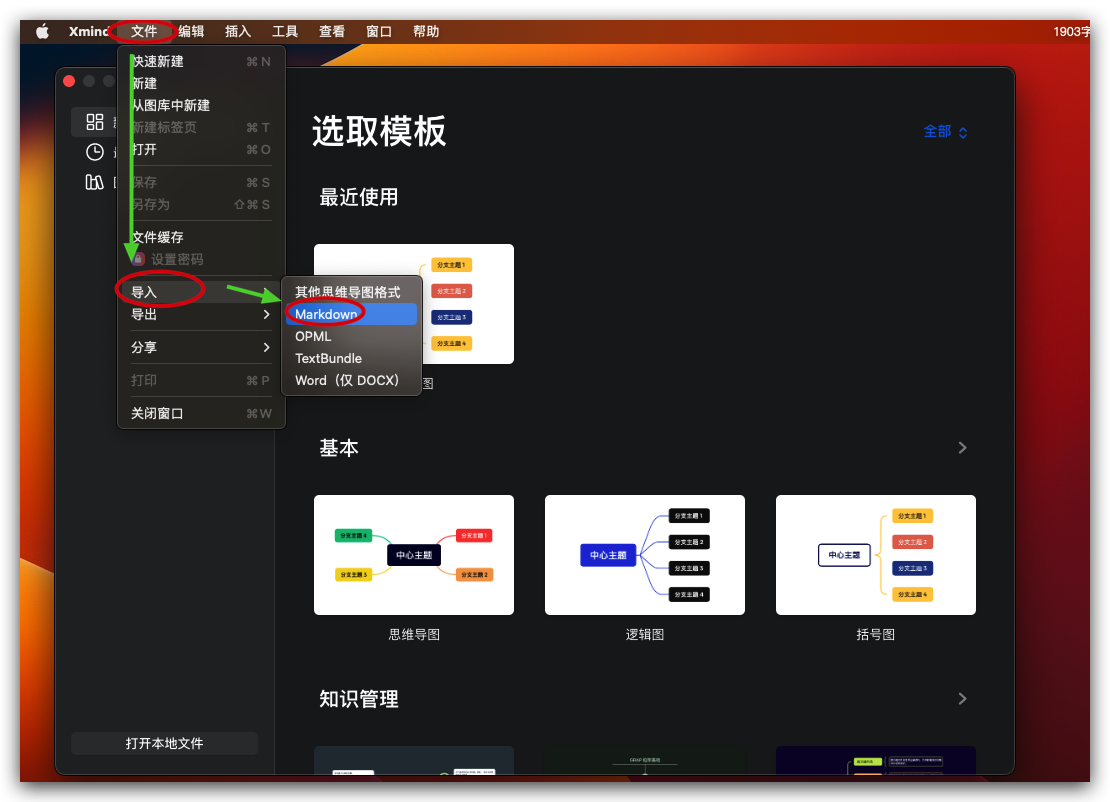Screen dimensions: 1110x802
Task: Open the 工具 menu
Action: (x=285, y=31)
